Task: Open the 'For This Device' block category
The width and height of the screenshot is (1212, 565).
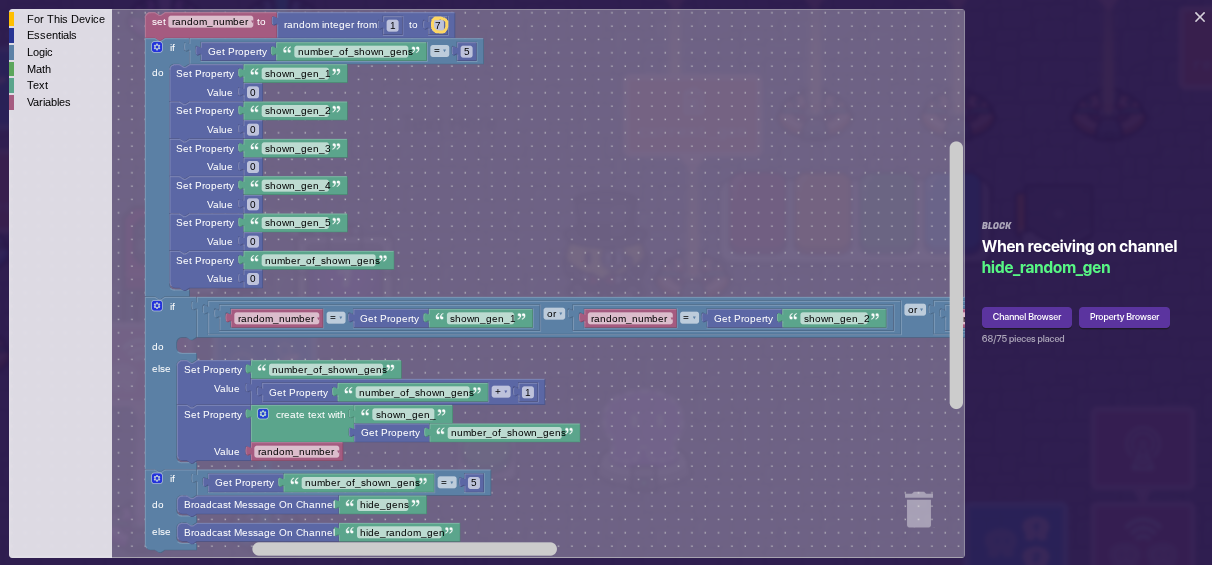Action: click(x=65, y=19)
